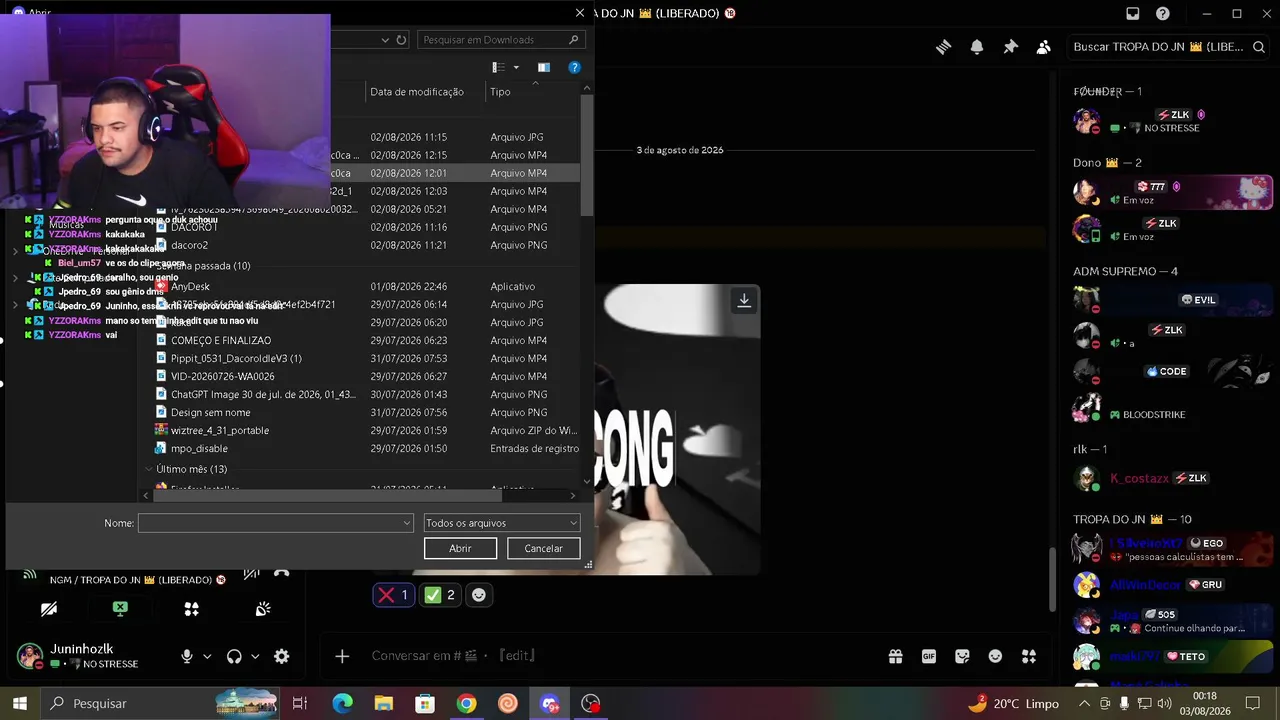
Task: Click the Abrir button in file dialog
Action: 460,548
